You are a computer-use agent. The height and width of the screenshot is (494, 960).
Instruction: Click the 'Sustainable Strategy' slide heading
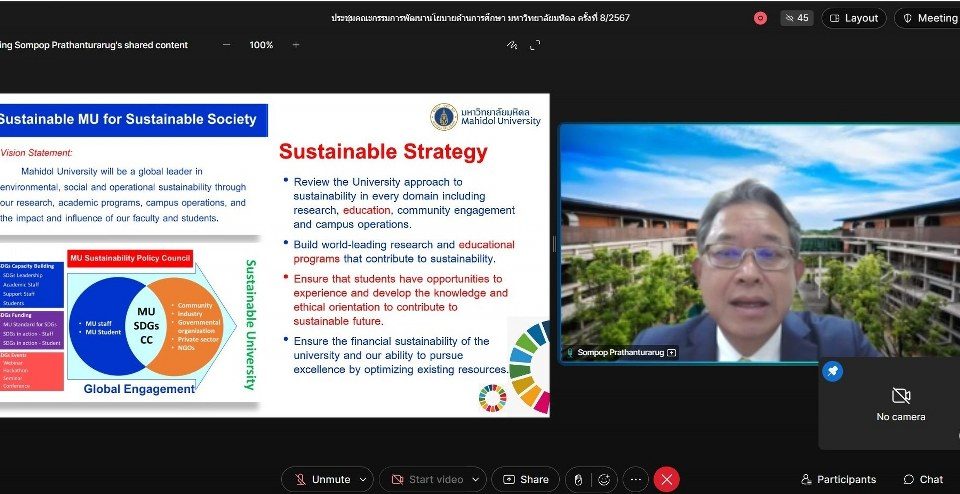click(x=383, y=152)
